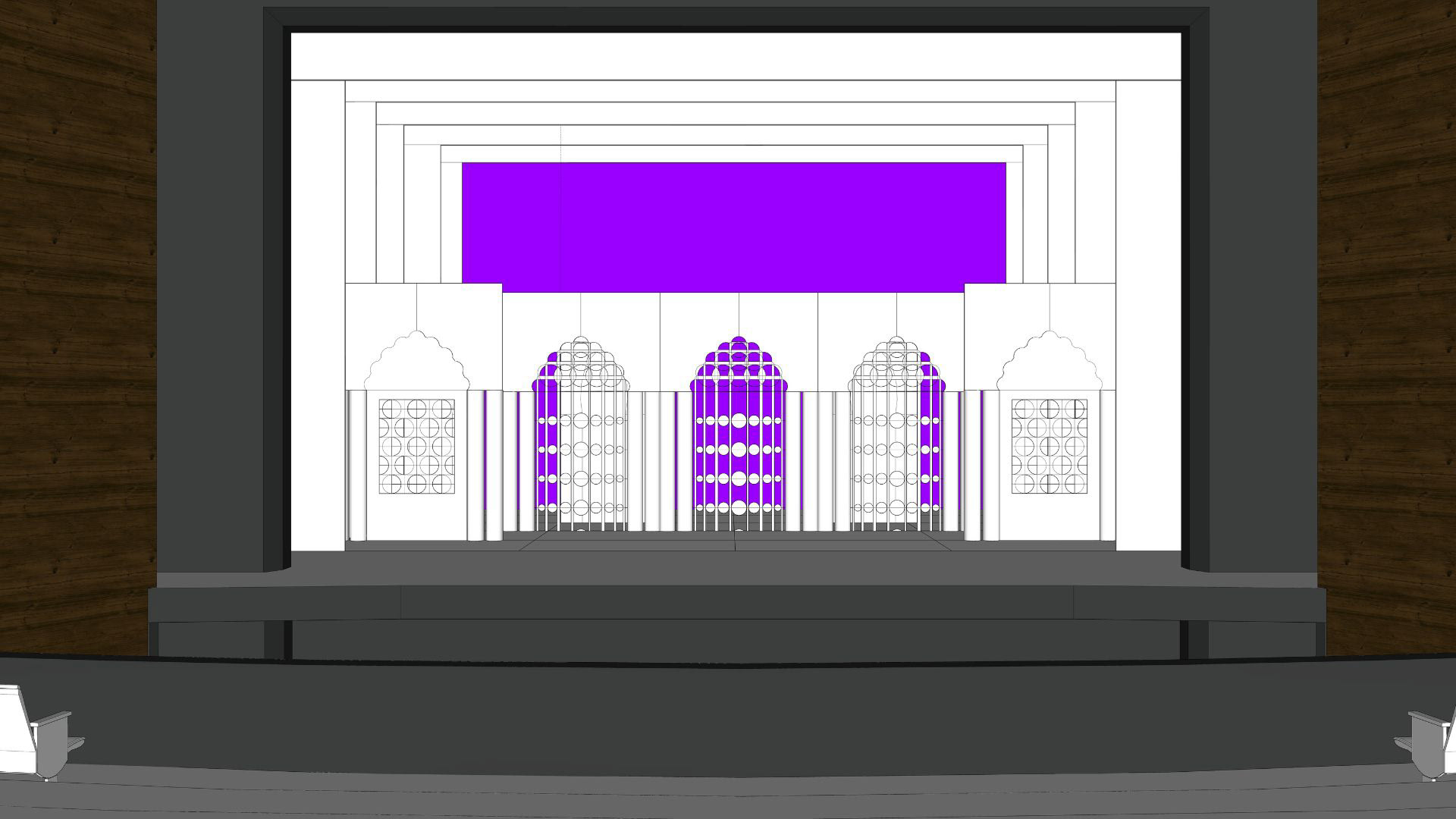Viewport: 1456px width, 819px height.
Task: Click the white theater seat at right
Action: pyautogui.click(x=1427, y=744)
